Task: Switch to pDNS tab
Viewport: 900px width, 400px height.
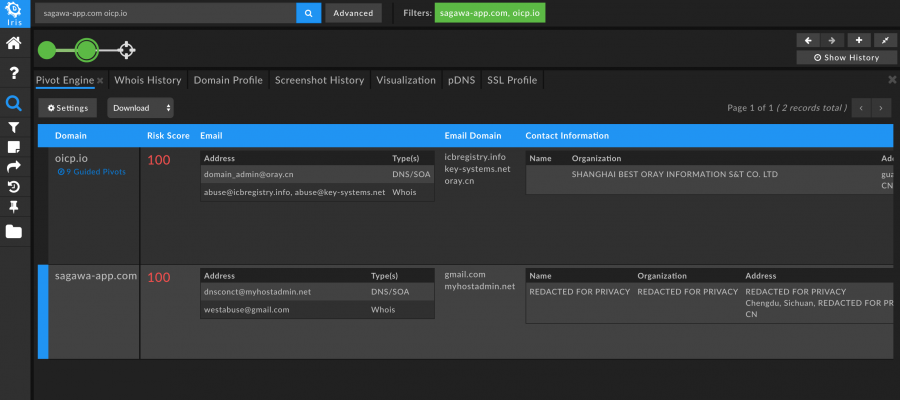Action: coord(461,80)
